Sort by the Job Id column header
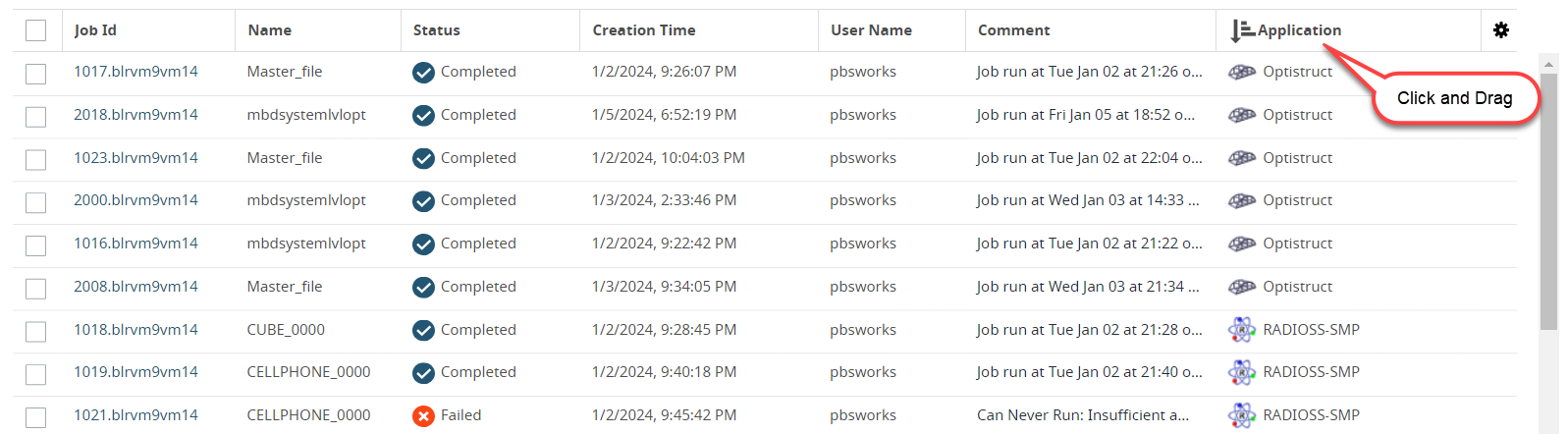 coord(95,30)
